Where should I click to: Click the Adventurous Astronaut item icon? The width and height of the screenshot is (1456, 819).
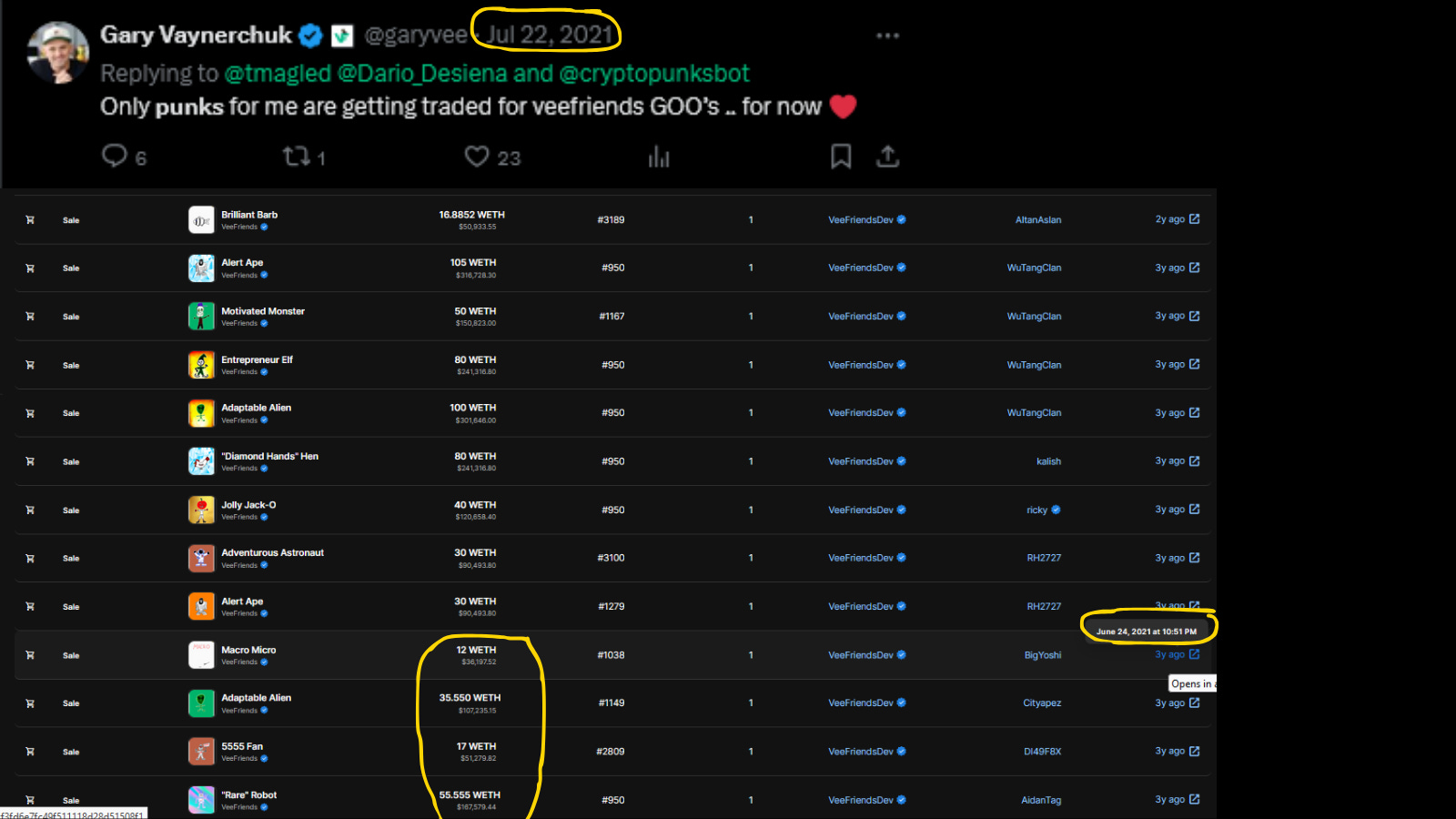click(201, 558)
